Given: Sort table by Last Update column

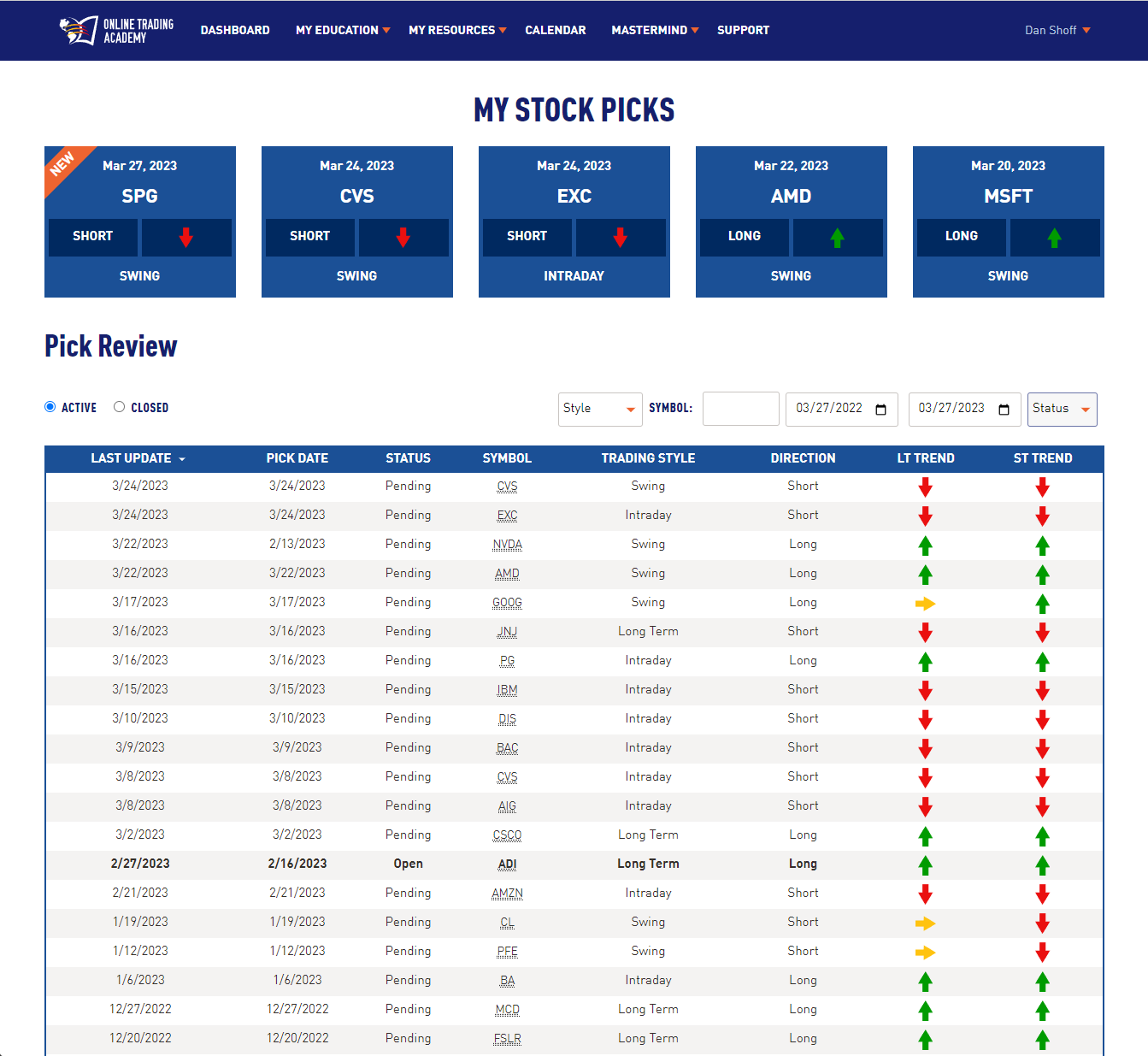Looking at the screenshot, I should point(138,458).
